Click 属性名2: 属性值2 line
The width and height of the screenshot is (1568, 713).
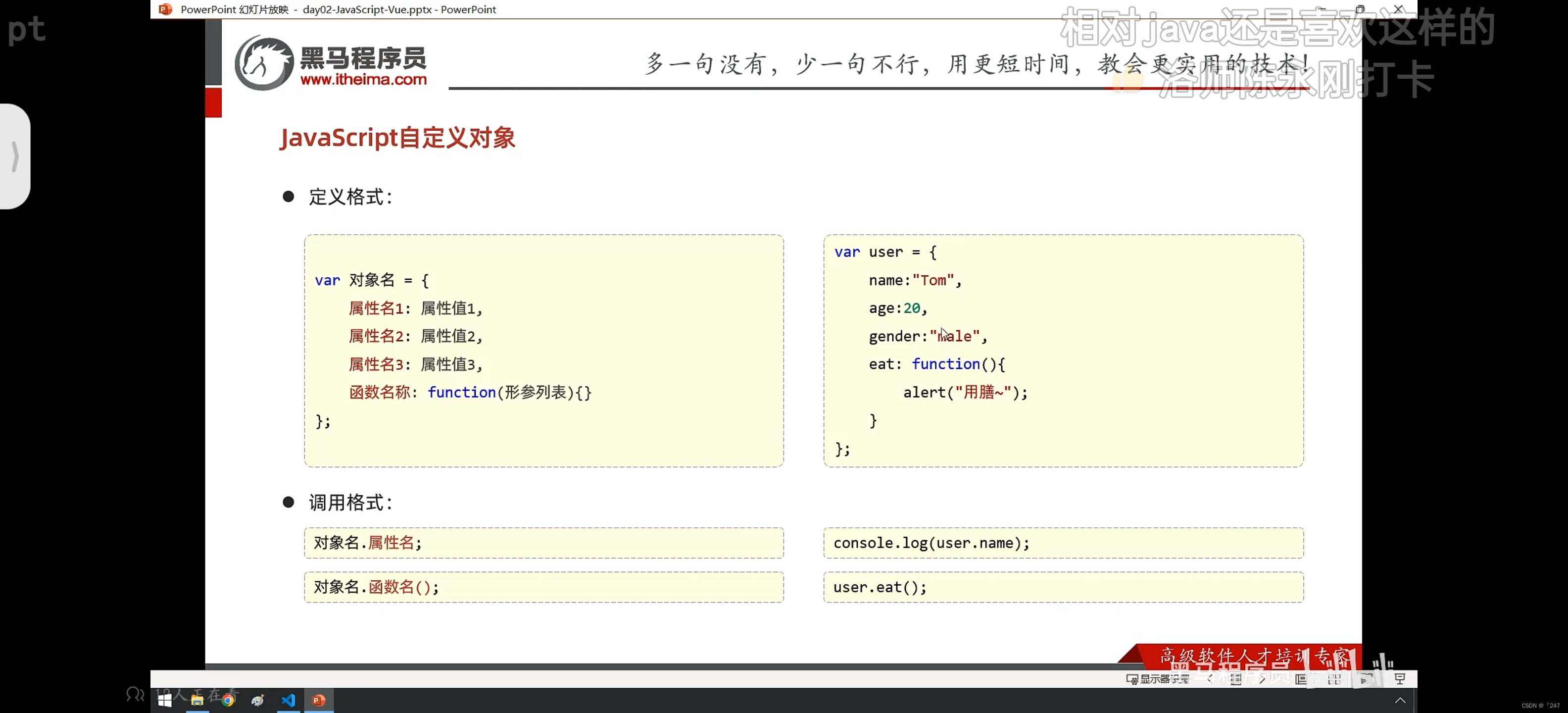(416, 336)
